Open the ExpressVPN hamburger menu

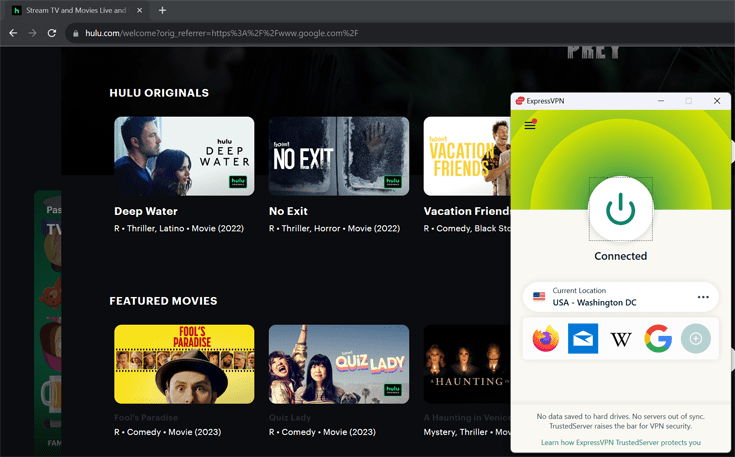click(530, 125)
